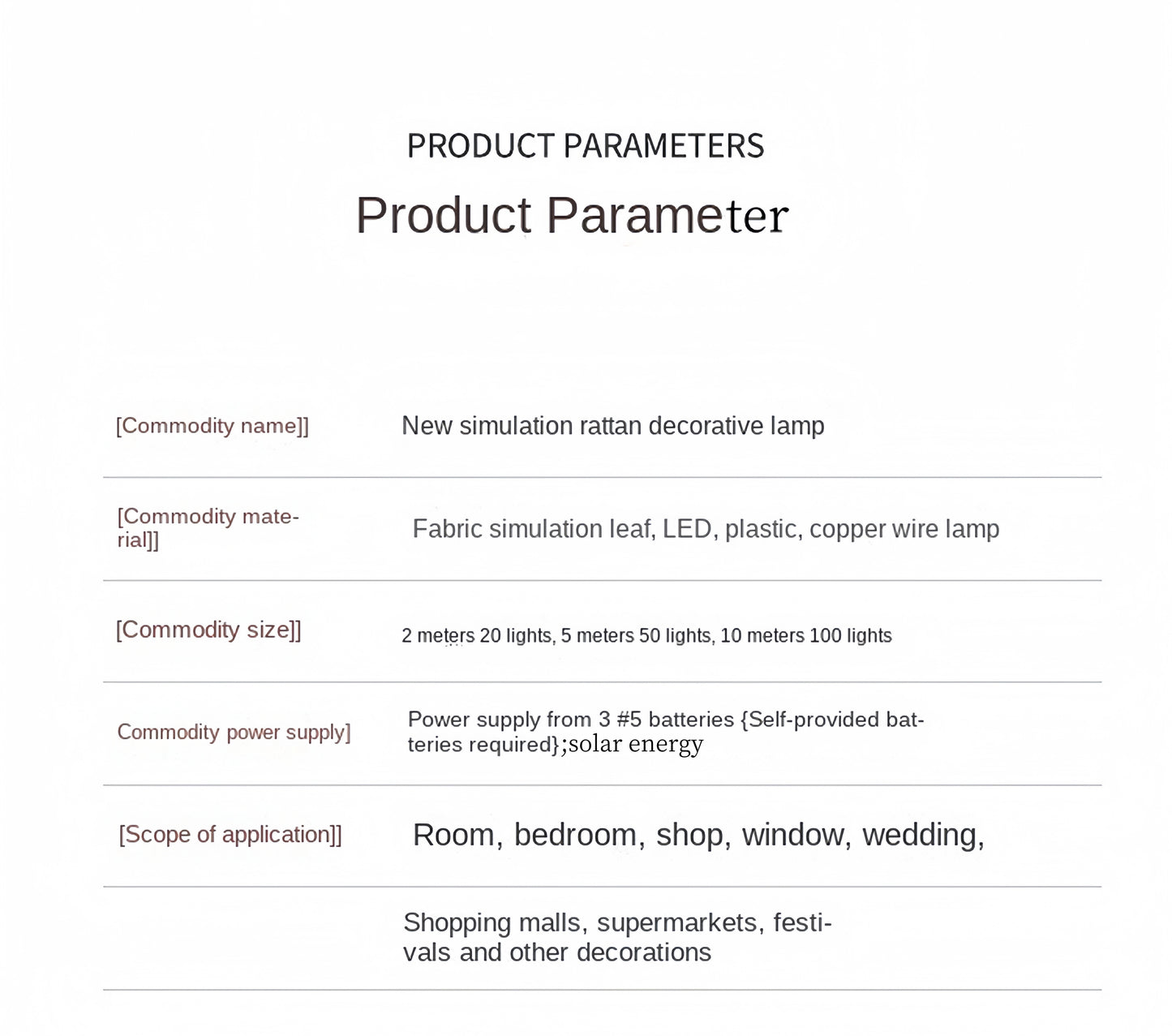Screen dimensions: 1172x1036
Task: Click Self-provided batteries required note
Action: pos(665,732)
